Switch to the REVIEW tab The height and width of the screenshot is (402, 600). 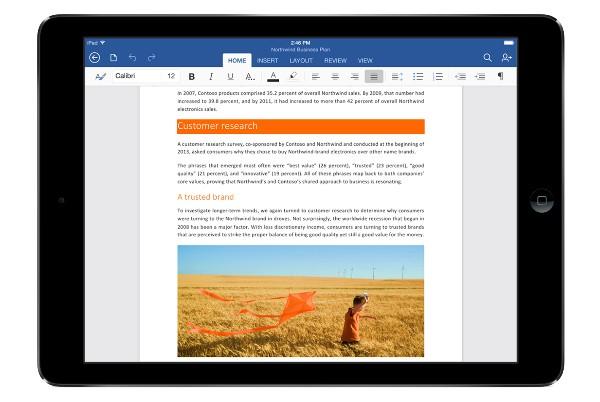pyautogui.click(x=335, y=60)
